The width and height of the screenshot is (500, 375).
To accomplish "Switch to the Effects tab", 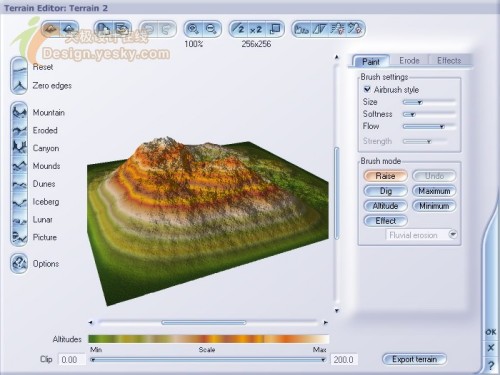I will [x=449, y=61].
